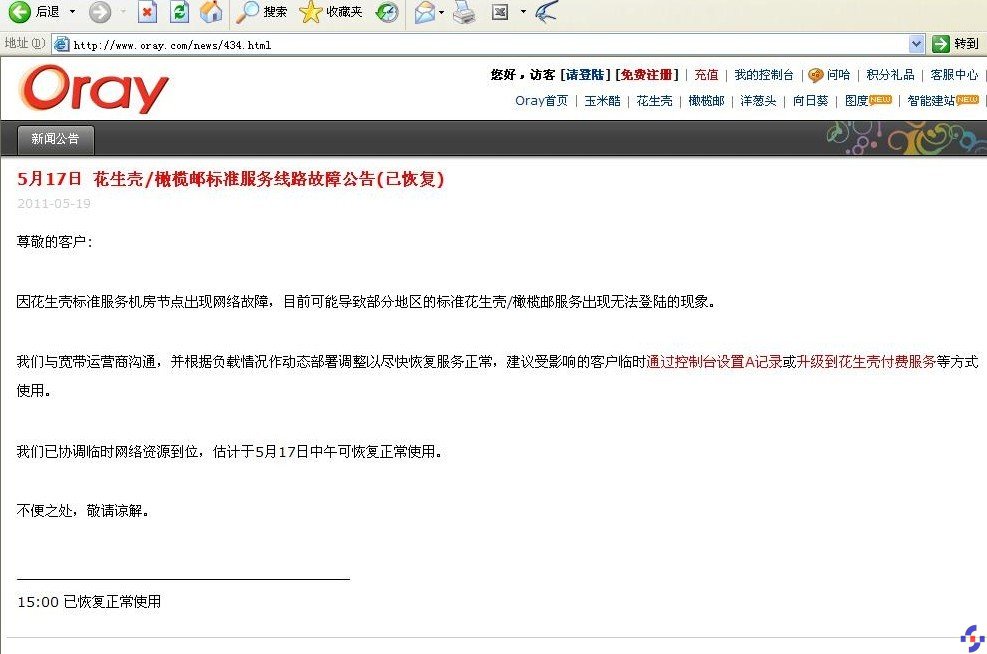Open the 搜索 search magnifier button
Image resolution: width=987 pixels, height=654 pixels.
tap(262, 11)
